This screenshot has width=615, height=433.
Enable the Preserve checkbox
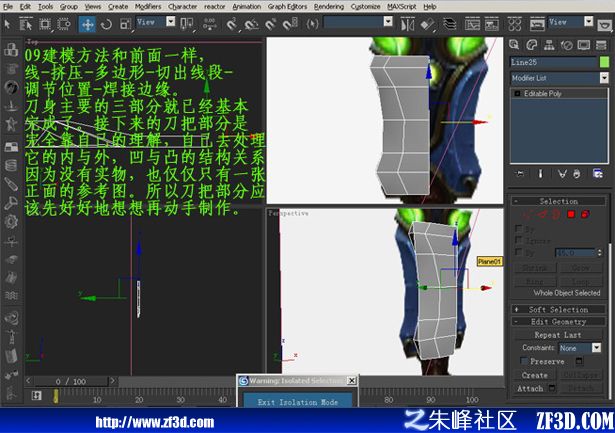pyautogui.click(x=524, y=361)
